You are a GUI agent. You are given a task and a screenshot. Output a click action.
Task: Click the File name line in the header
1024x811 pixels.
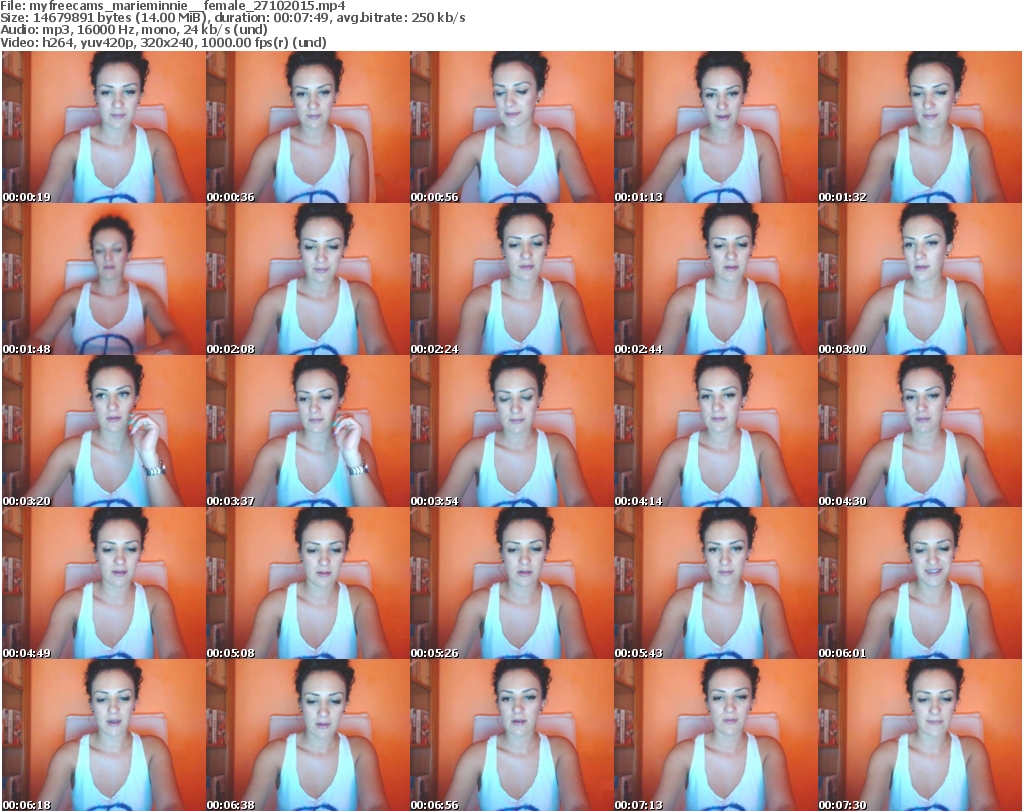[173, 6]
